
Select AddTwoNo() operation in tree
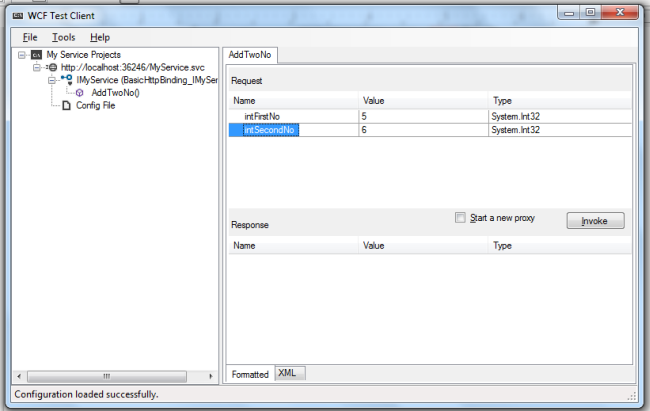coord(115,93)
